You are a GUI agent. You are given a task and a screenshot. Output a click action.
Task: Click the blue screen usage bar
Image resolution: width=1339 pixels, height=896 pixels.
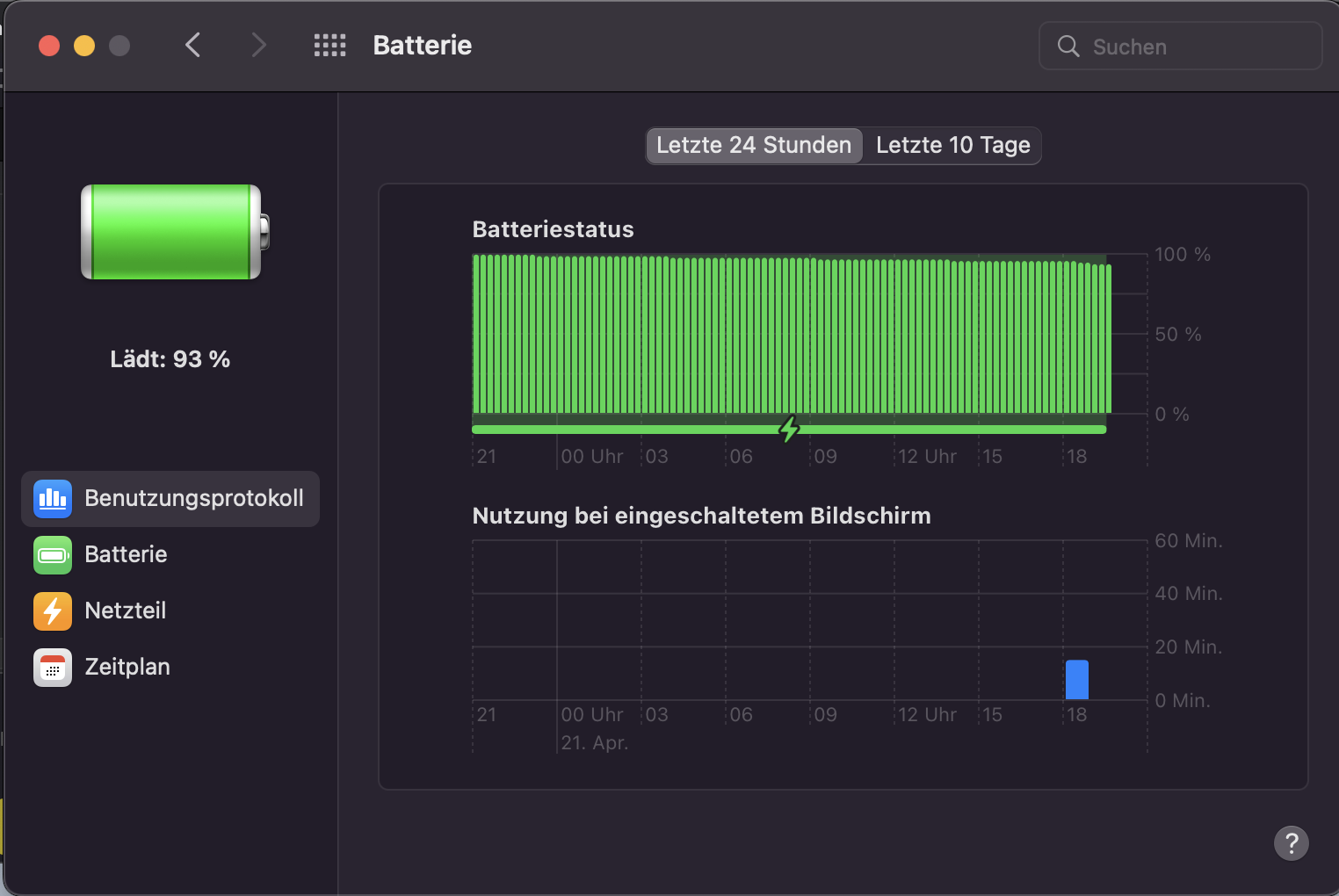coord(1076,680)
